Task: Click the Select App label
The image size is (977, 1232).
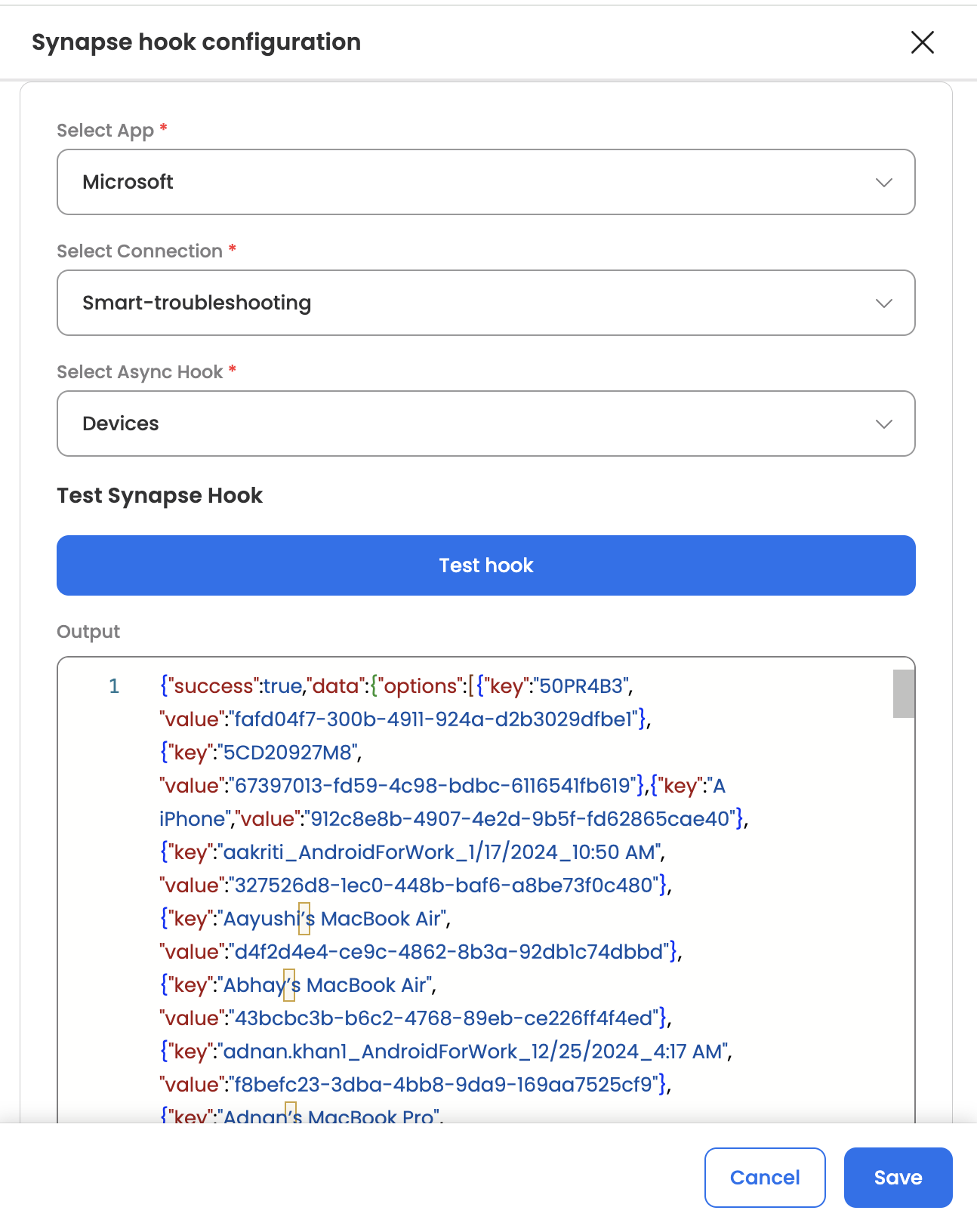Action: pyautogui.click(x=106, y=131)
